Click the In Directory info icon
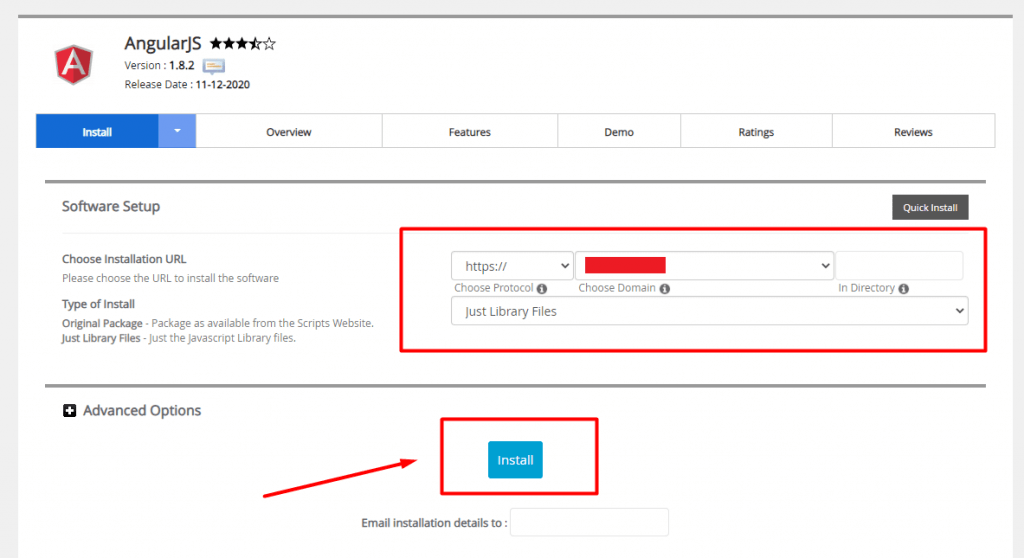 [x=904, y=289]
